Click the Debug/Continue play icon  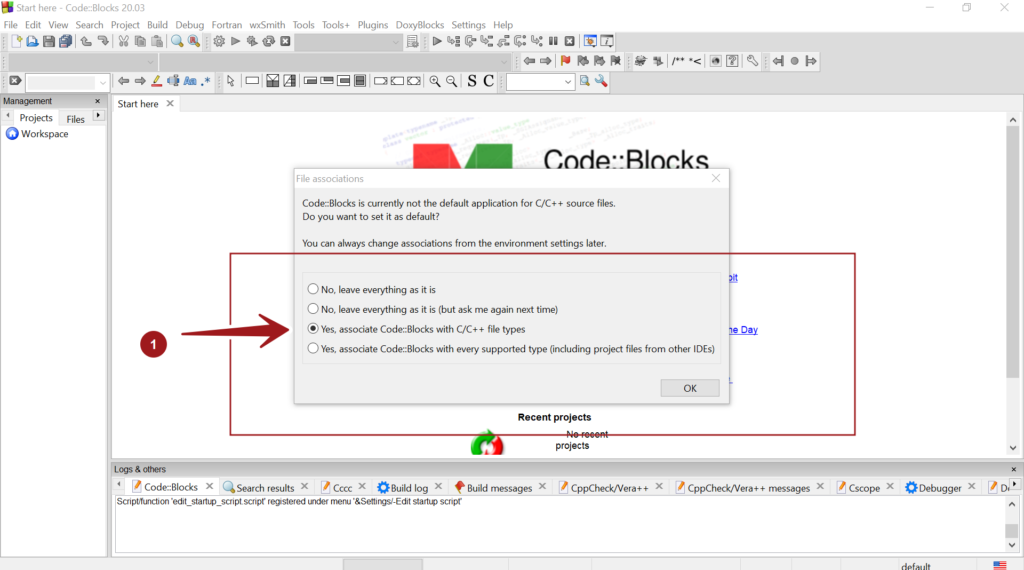coord(437,41)
